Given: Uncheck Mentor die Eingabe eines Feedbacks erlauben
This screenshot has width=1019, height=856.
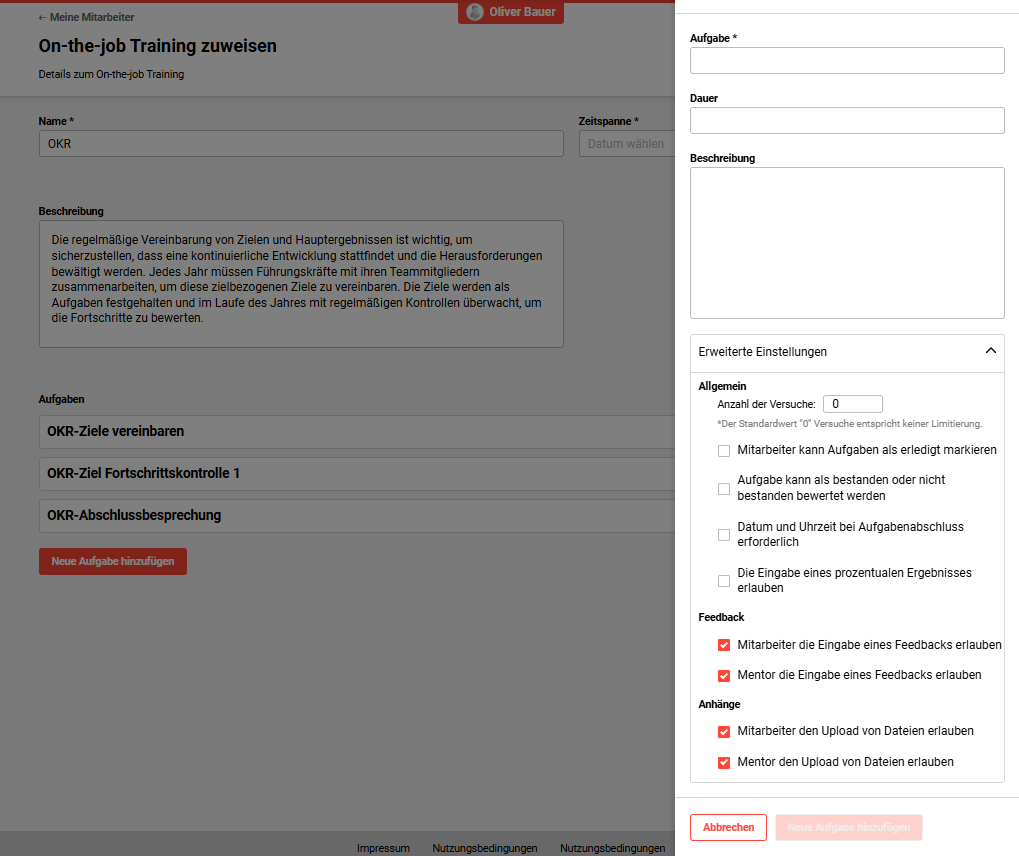Looking at the screenshot, I should pyautogui.click(x=724, y=676).
